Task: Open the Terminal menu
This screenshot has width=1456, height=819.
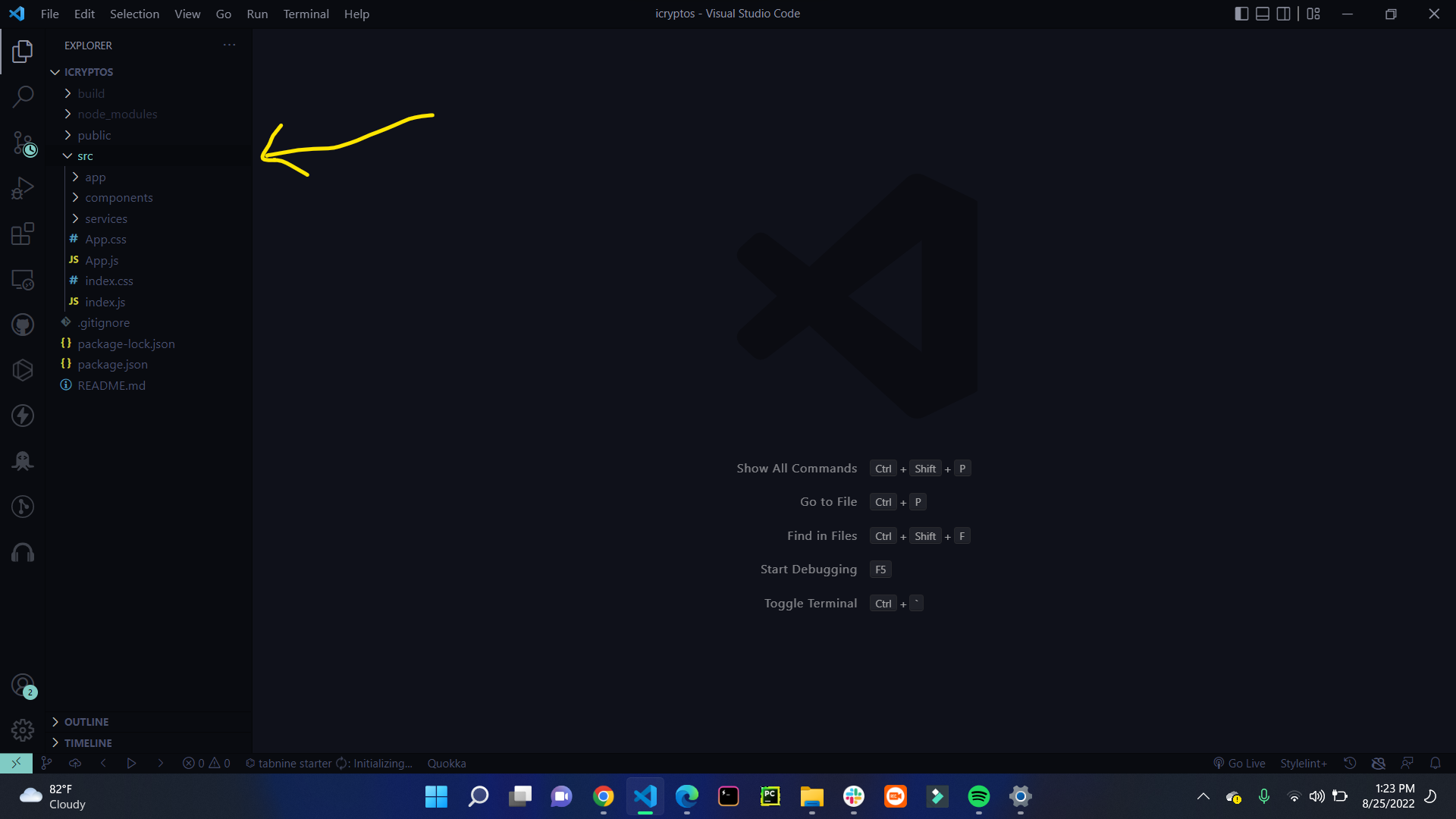Action: pos(306,14)
